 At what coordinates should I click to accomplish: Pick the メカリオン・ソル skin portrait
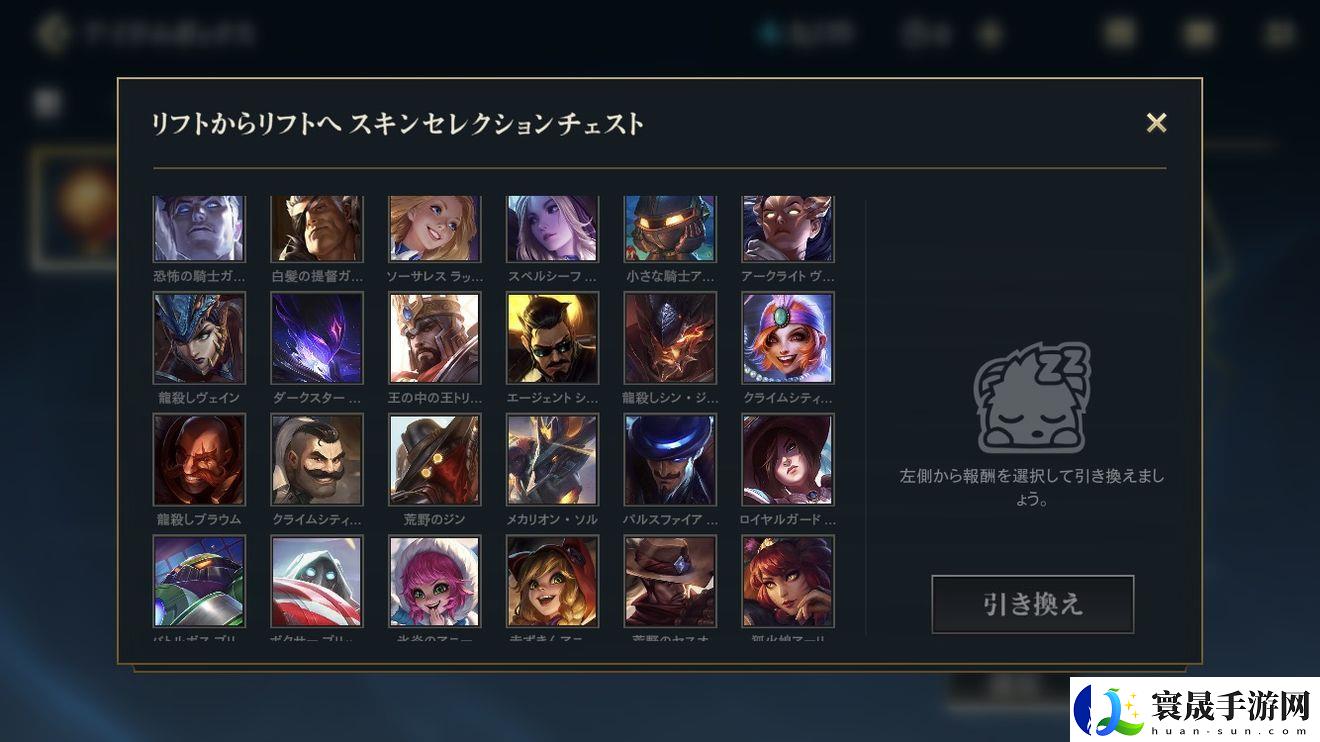point(553,460)
